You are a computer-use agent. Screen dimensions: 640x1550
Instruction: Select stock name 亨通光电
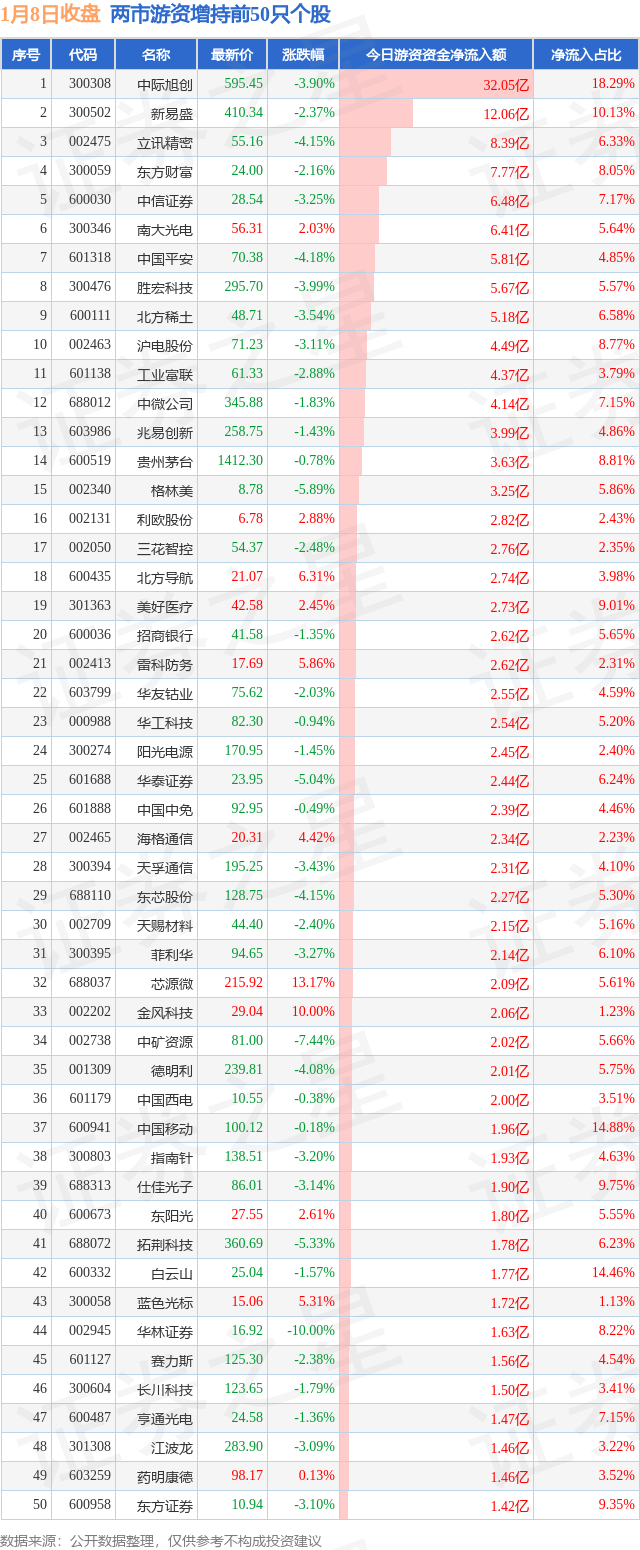coord(165,1419)
